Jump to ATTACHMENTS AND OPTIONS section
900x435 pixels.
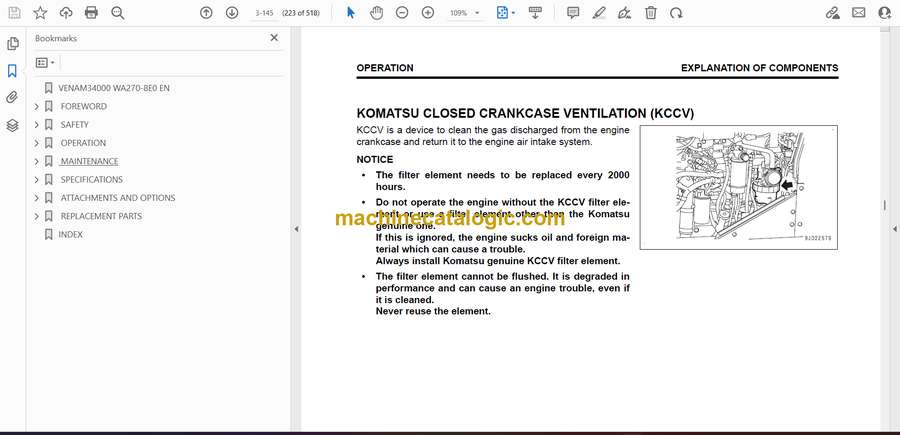(118, 198)
